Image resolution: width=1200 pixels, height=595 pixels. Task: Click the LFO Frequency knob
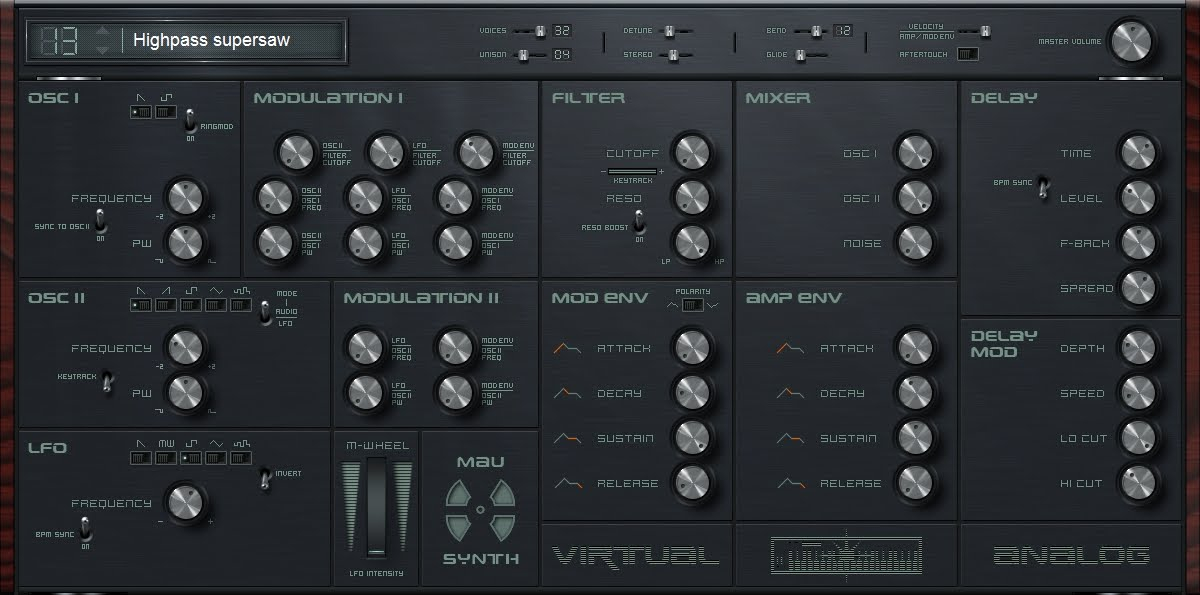coord(185,502)
